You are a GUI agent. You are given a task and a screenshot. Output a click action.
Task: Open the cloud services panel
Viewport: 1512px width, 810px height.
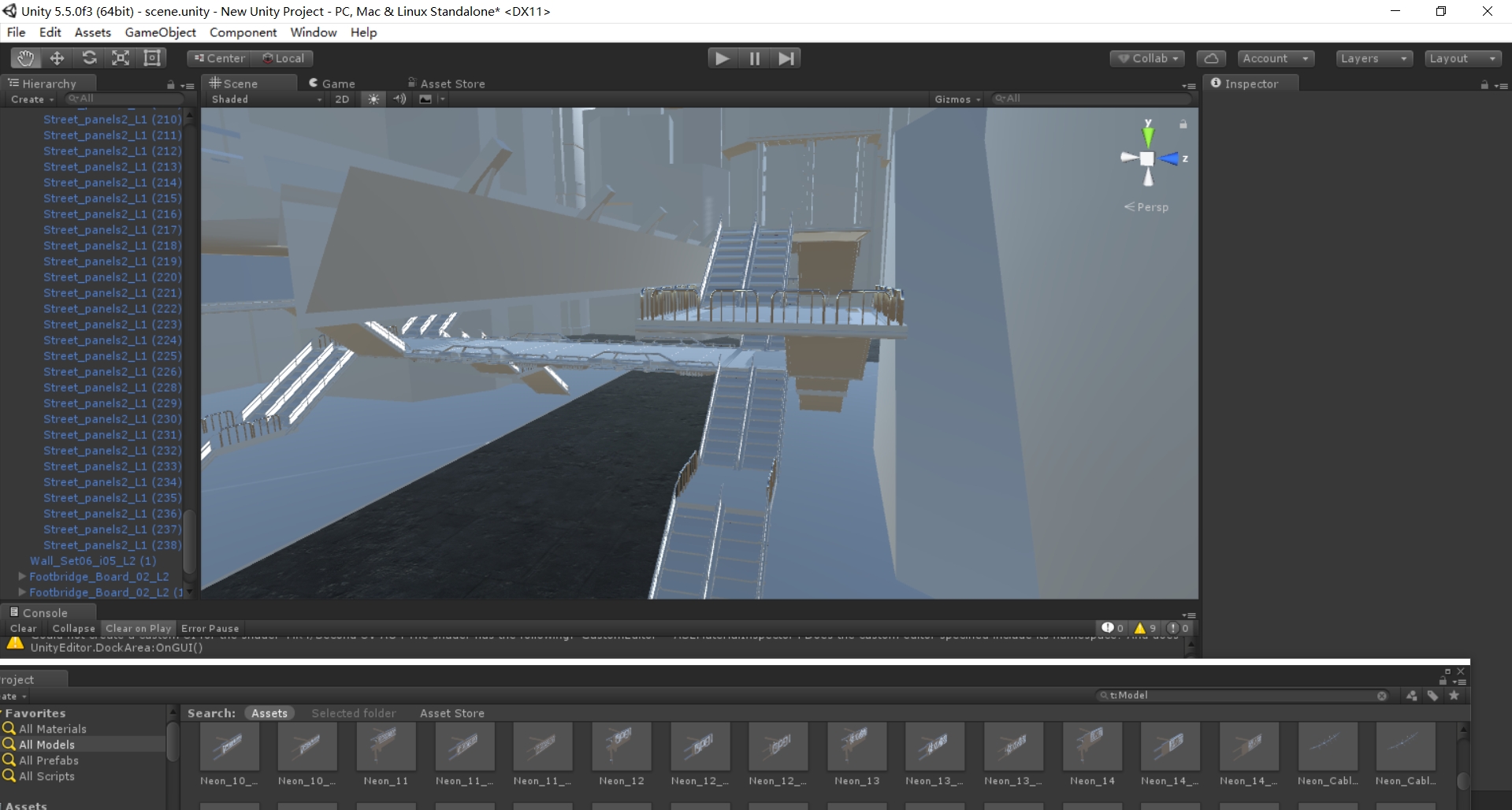point(1211,58)
